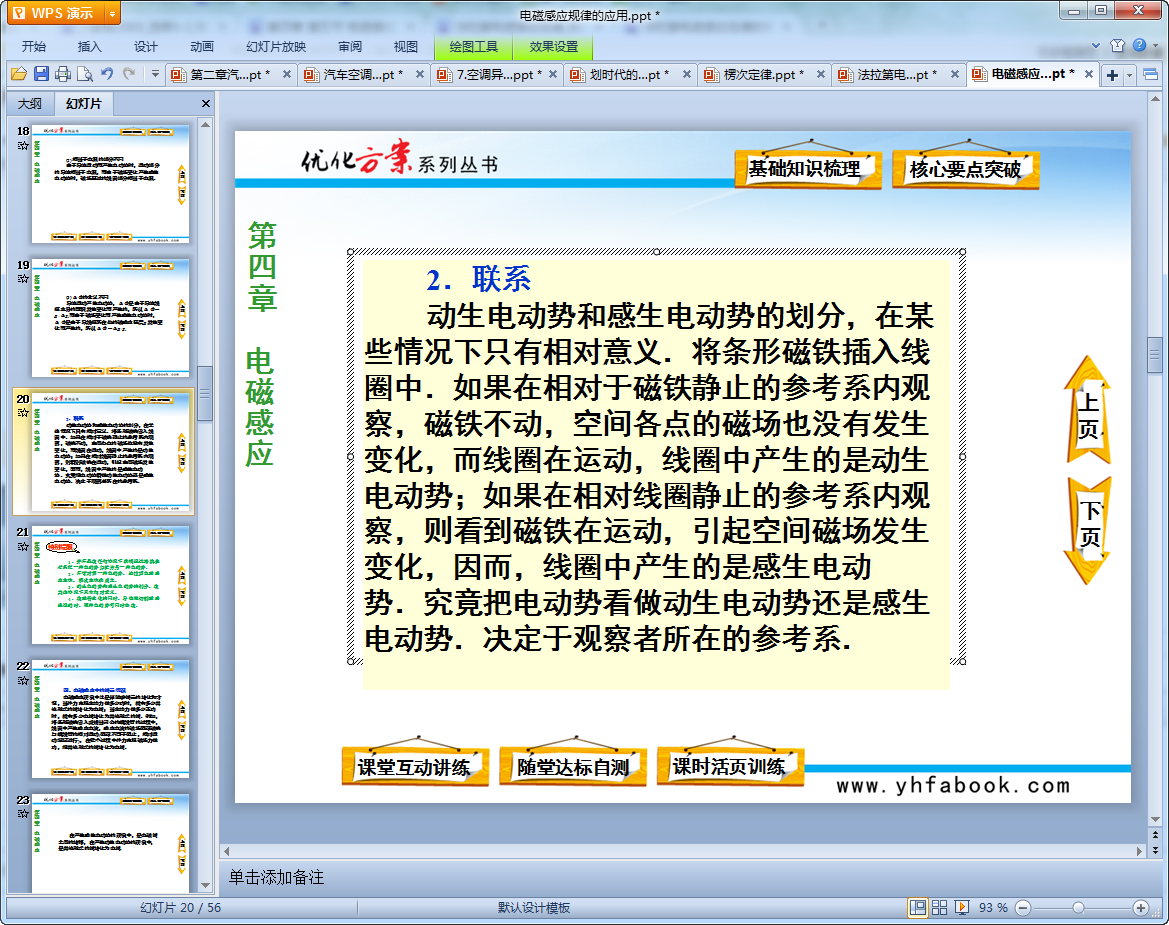1169x925 pixels.
Task: Save the presentation with the floppy disk icon
Action: click(x=41, y=74)
